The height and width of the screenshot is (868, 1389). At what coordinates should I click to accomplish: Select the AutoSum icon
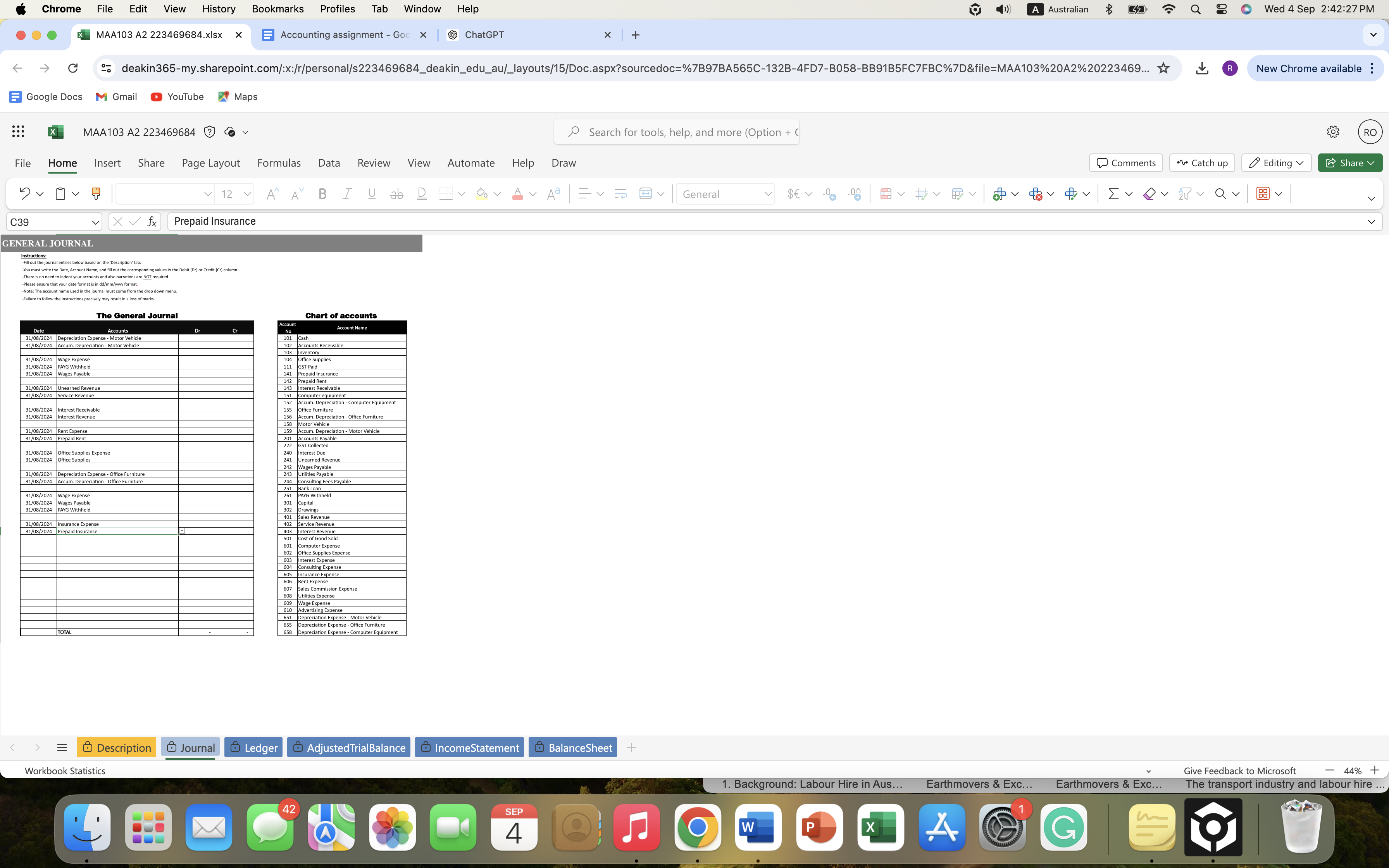[1114, 193]
